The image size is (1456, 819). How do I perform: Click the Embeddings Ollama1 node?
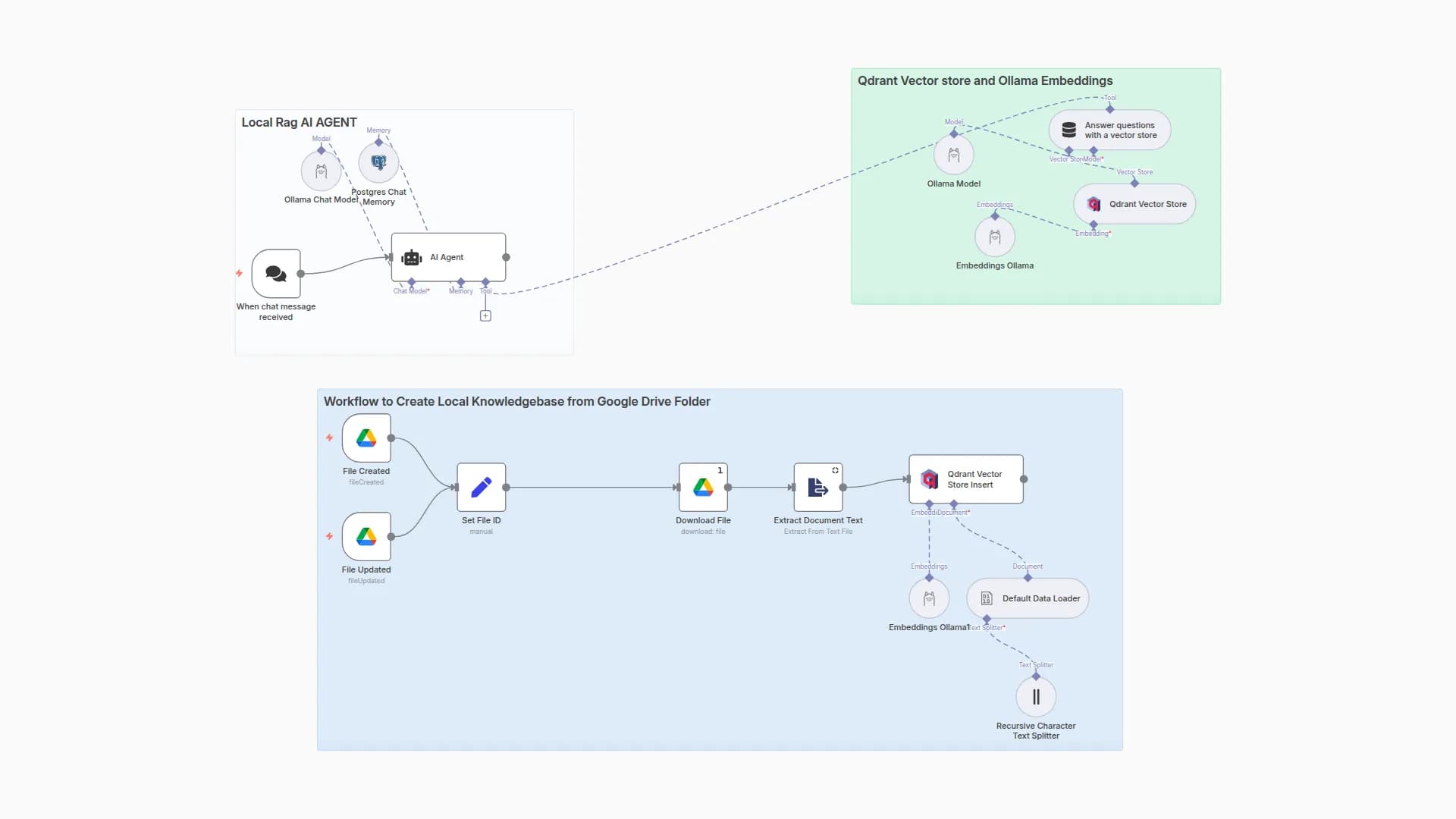pyautogui.click(x=929, y=599)
